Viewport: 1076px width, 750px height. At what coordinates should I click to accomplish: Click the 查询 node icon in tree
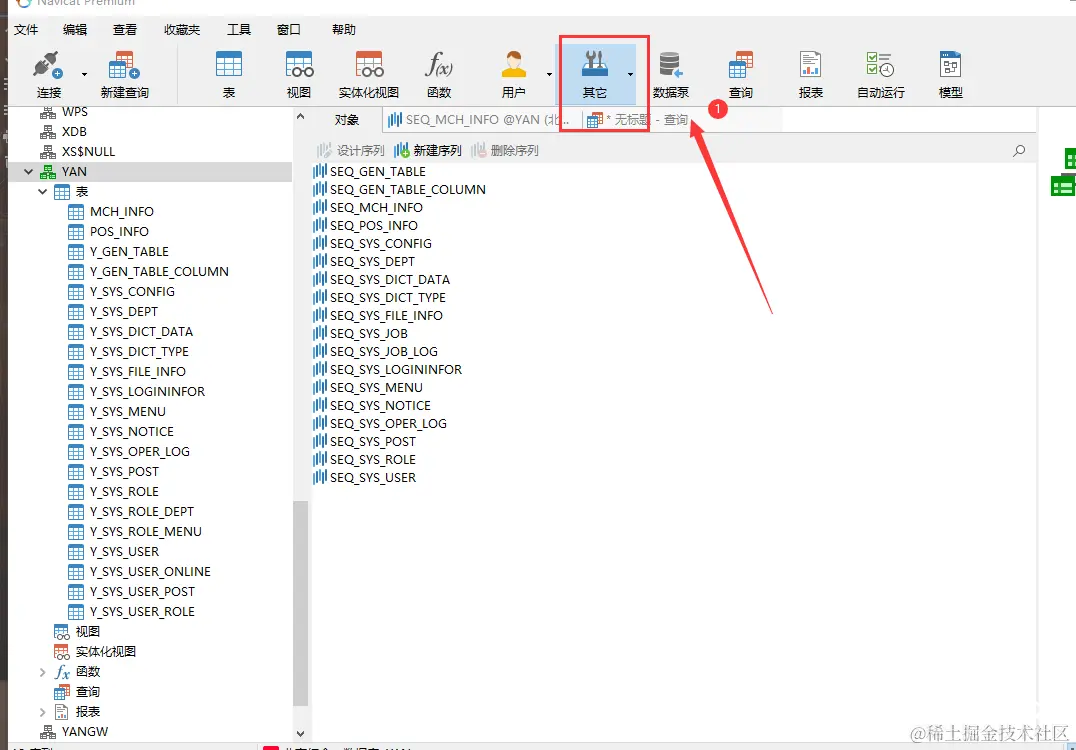[x=61, y=692]
